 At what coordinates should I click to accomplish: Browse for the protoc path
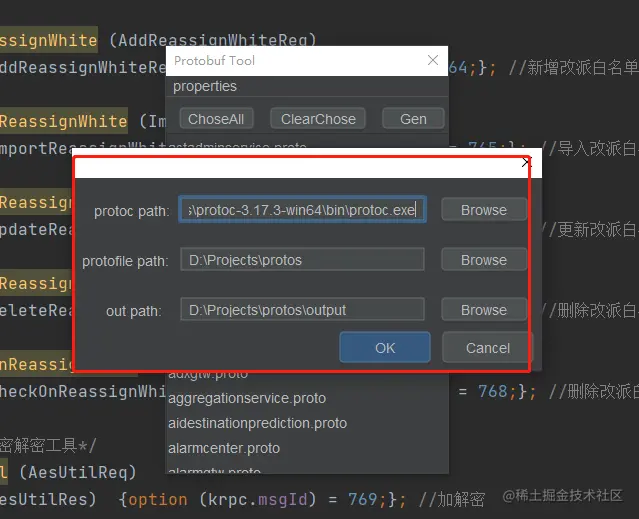[484, 210]
